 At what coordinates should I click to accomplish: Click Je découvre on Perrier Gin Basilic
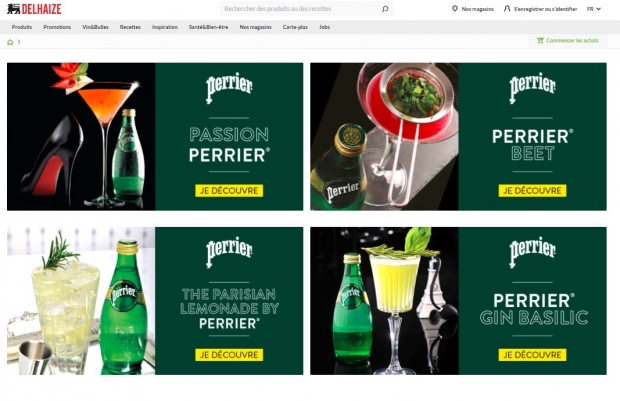coord(532,355)
